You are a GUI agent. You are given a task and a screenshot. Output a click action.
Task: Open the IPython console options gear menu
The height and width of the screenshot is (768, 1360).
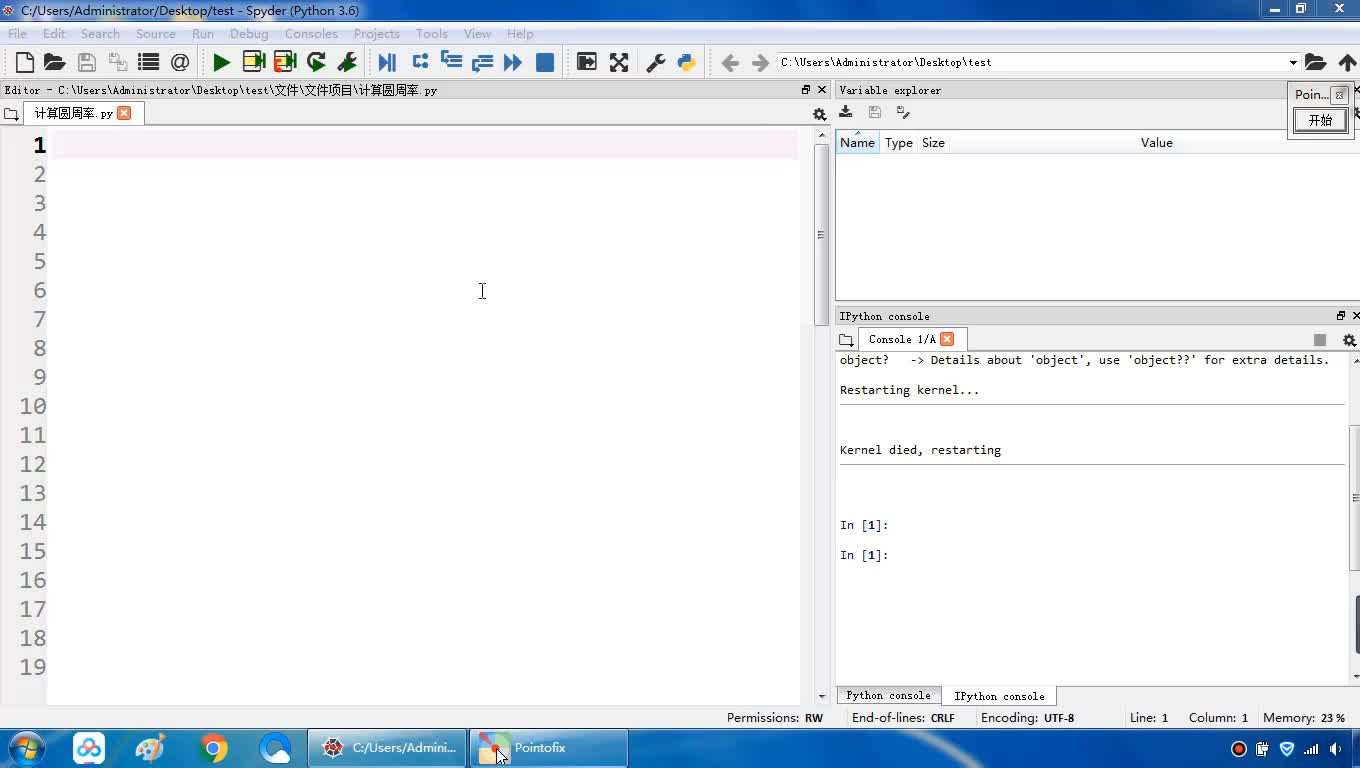(x=1349, y=340)
